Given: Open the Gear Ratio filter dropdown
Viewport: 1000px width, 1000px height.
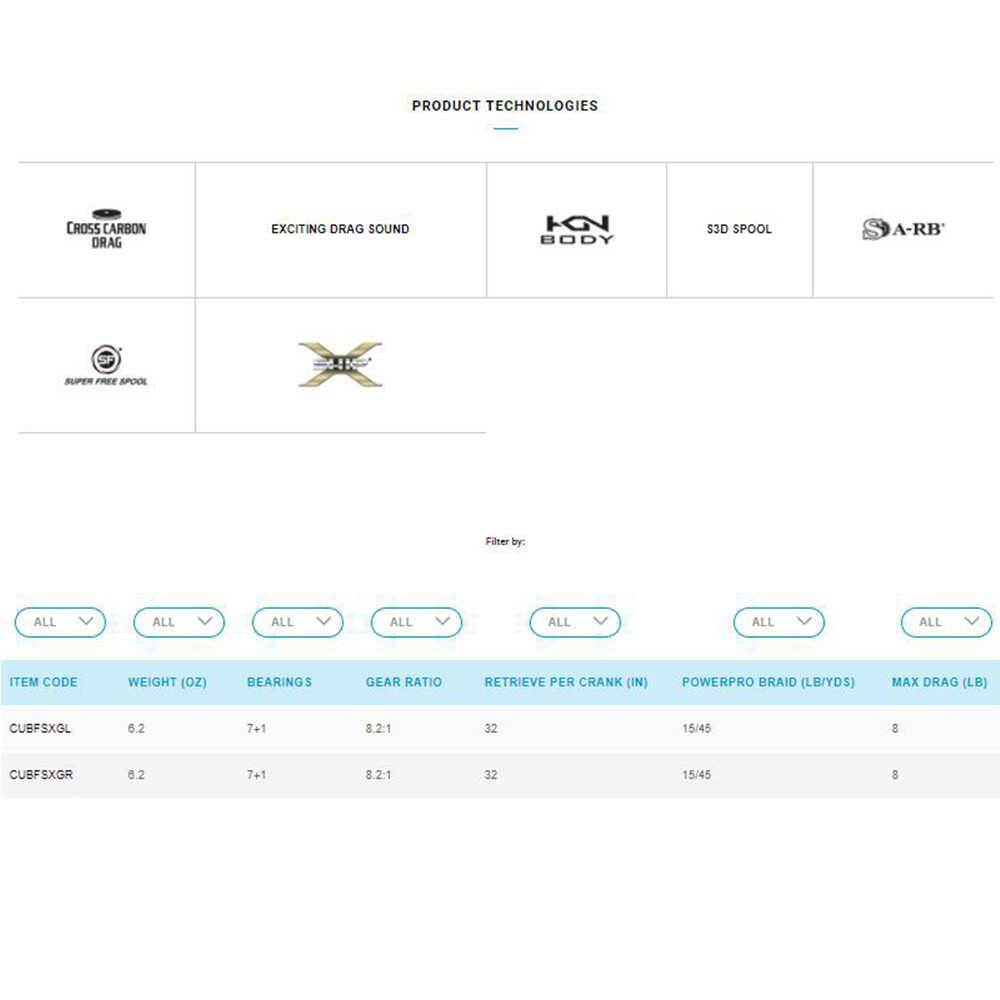Looking at the screenshot, I should point(416,622).
